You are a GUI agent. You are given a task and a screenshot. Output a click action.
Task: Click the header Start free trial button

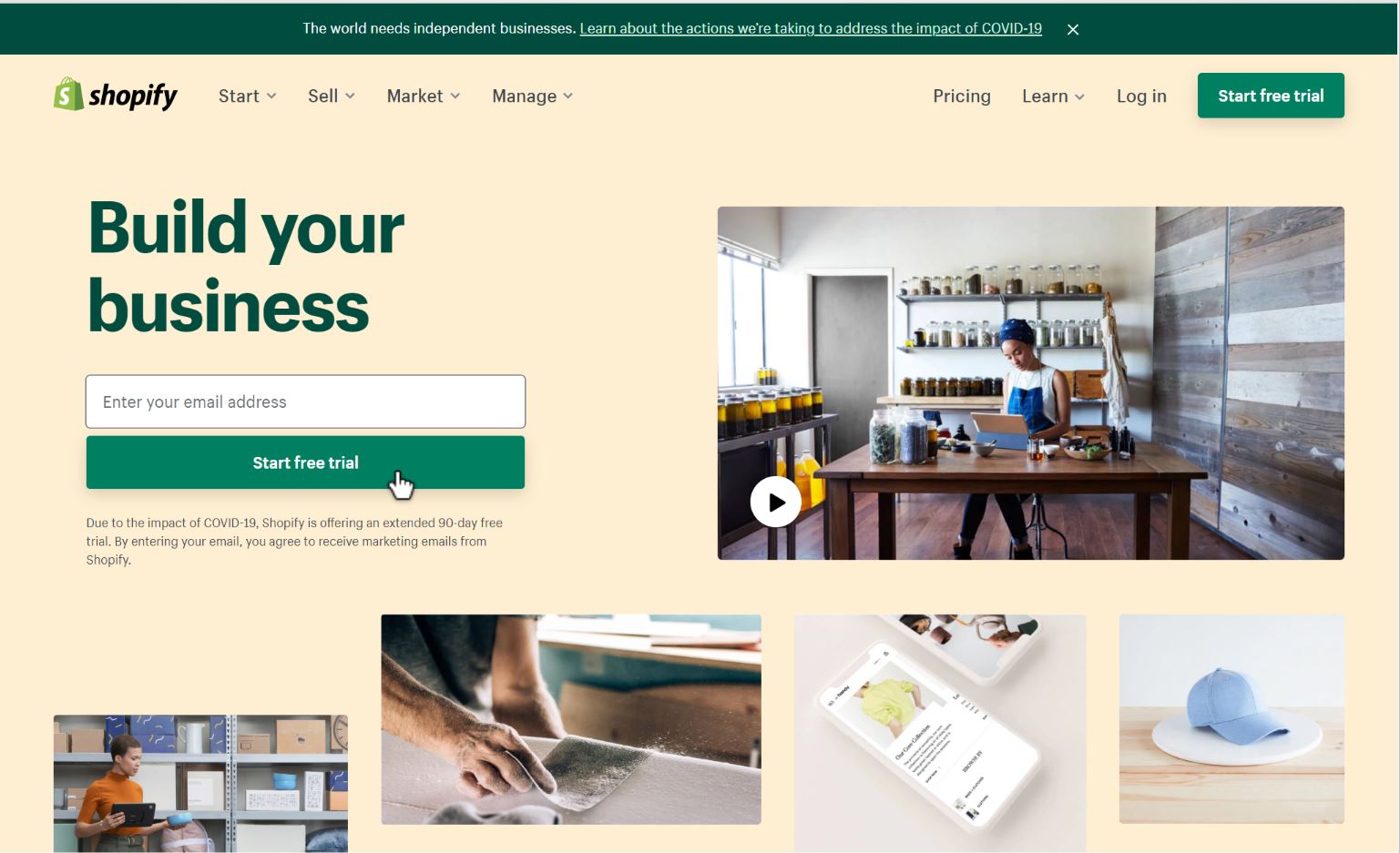point(1271,96)
